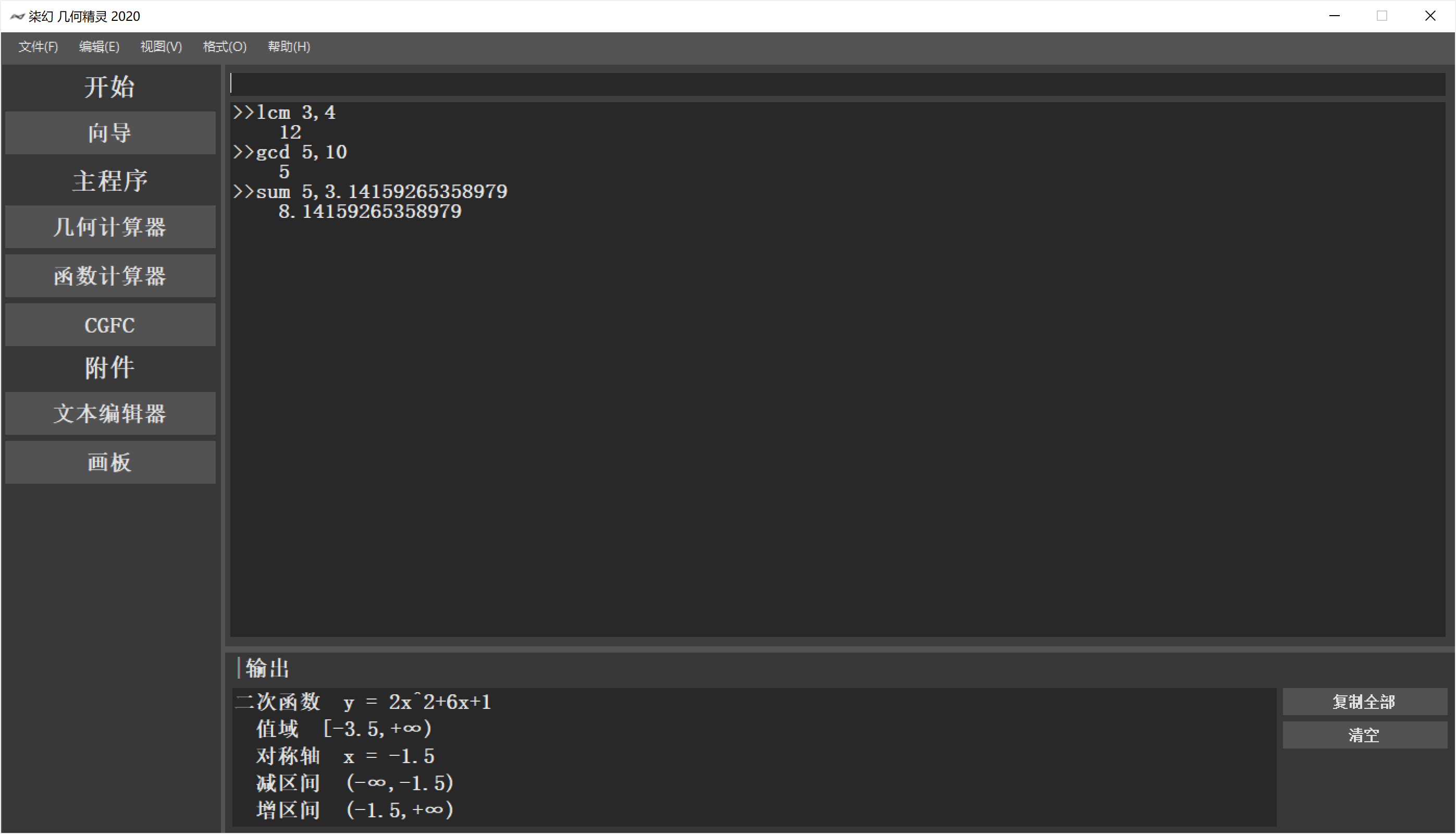The height and width of the screenshot is (834, 1456).
Task: Click 复制全部 to copy output
Action: click(x=1364, y=702)
